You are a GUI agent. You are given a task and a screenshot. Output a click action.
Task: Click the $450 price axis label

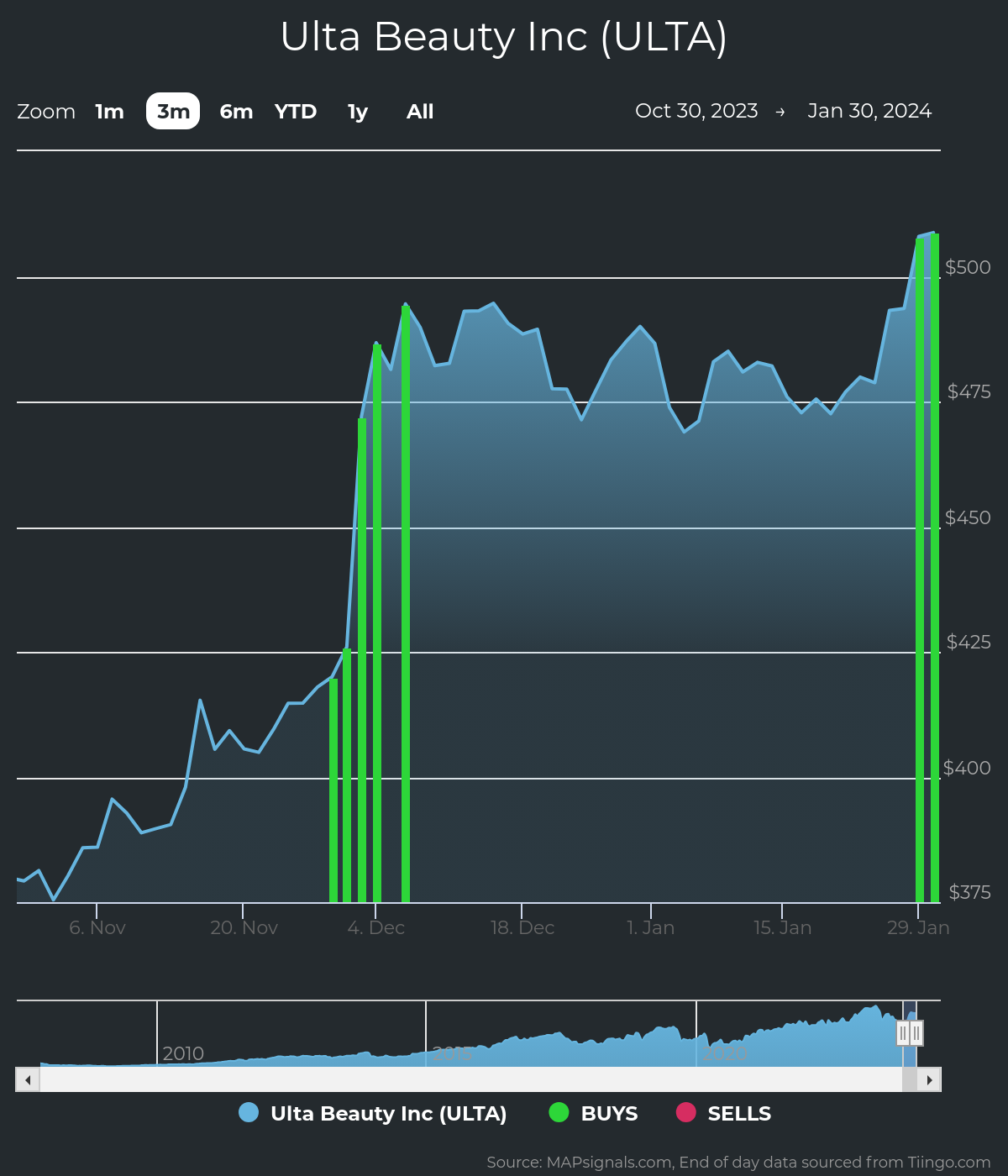pos(968,517)
